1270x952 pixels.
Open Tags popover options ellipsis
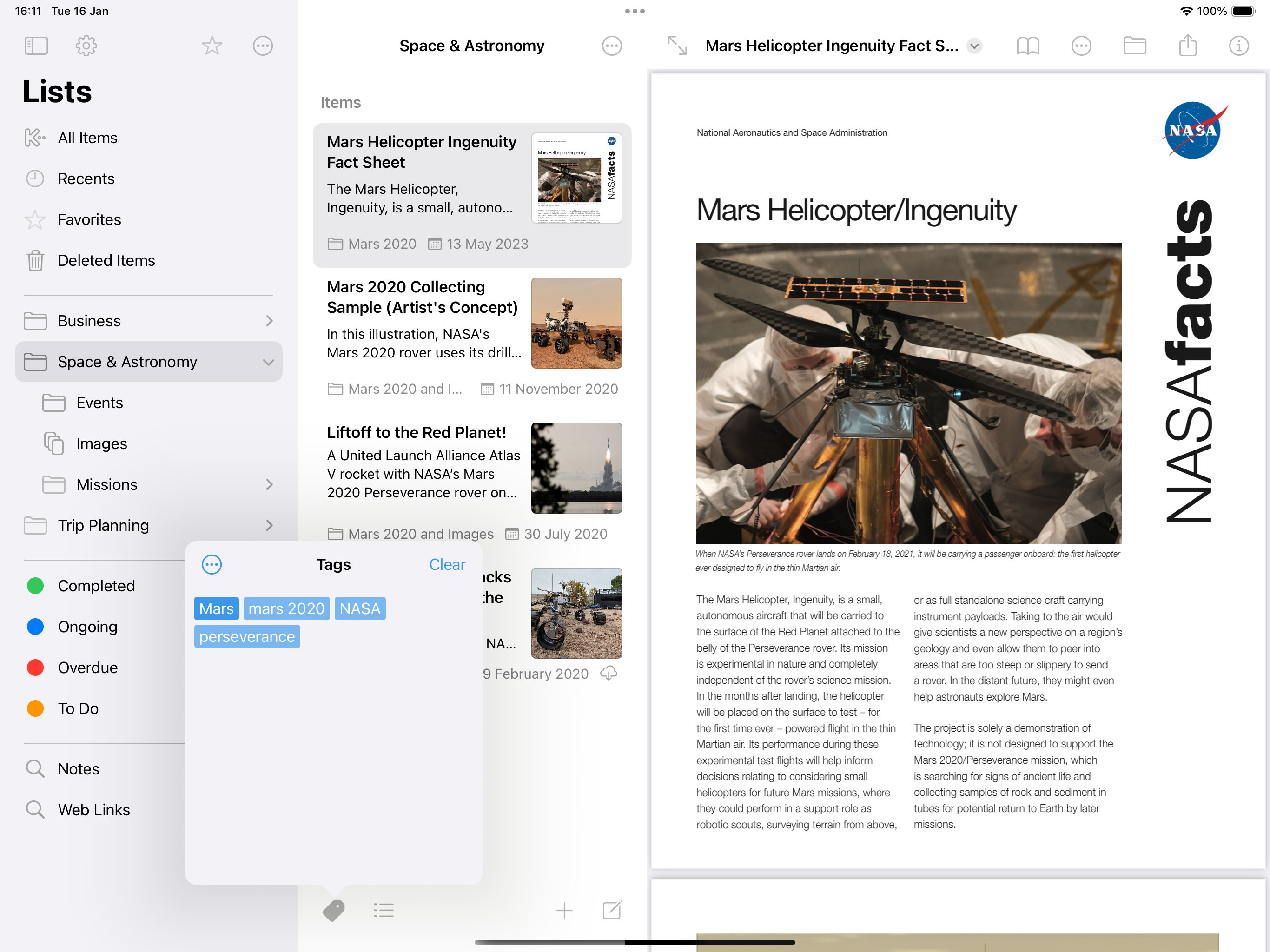(212, 564)
